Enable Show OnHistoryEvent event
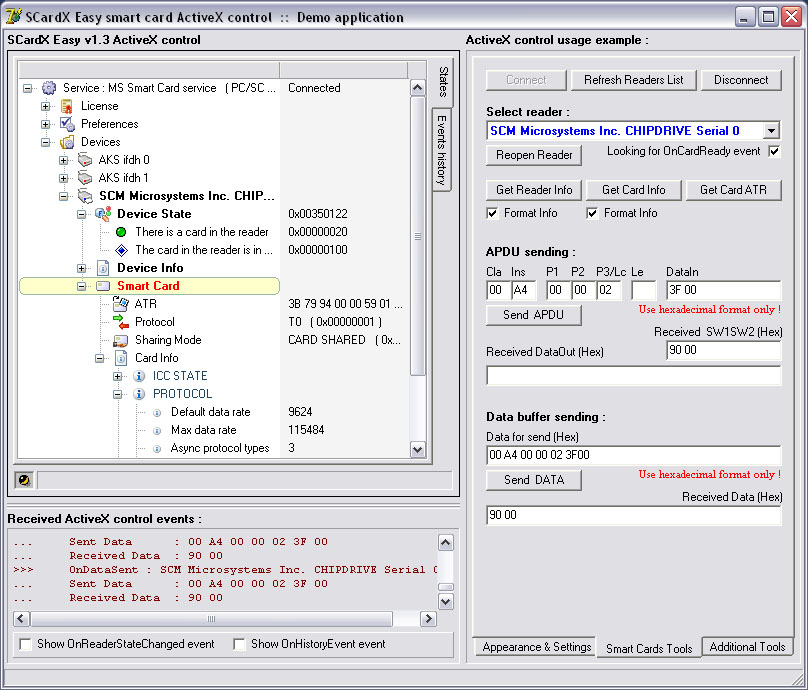The width and height of the screenshot is (808, 690). pos(239,644)
